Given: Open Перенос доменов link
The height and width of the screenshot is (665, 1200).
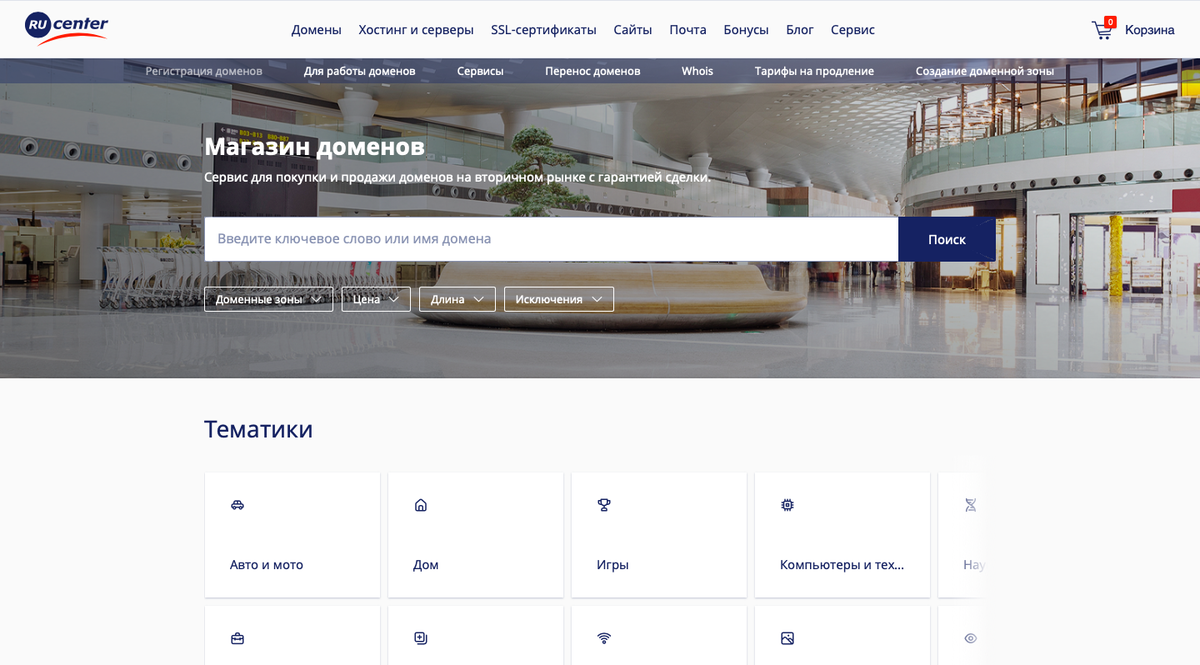Looking at the screenshot, I should (x=593, y=71).
